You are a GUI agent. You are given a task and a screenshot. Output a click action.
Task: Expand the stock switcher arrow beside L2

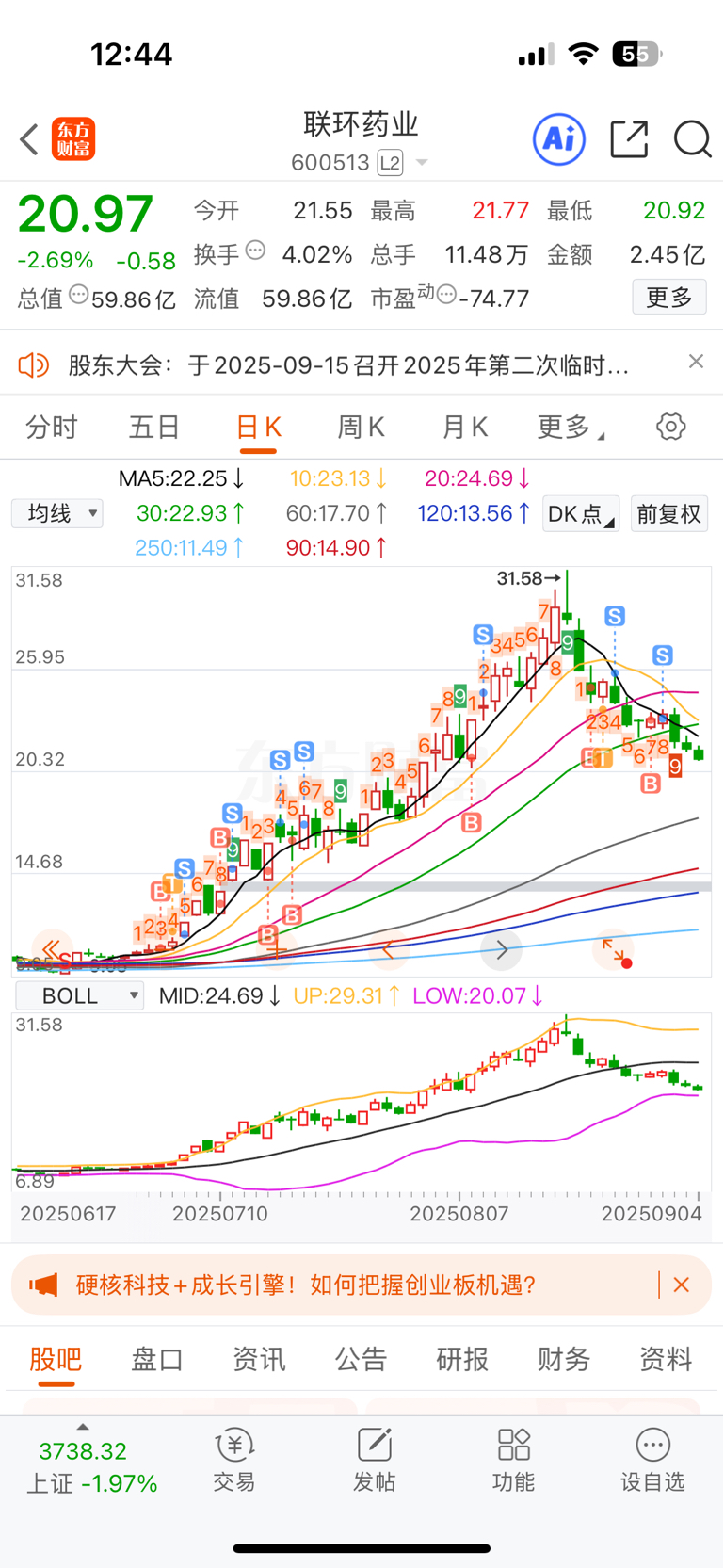(422, 163)
